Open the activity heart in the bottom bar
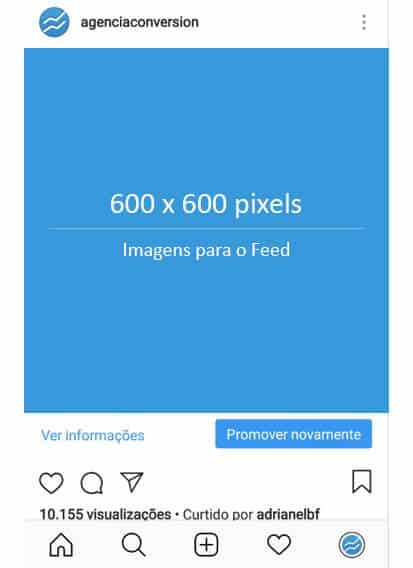Image resolution: width=413 pixels, height=568 pixels. (279, 544)
